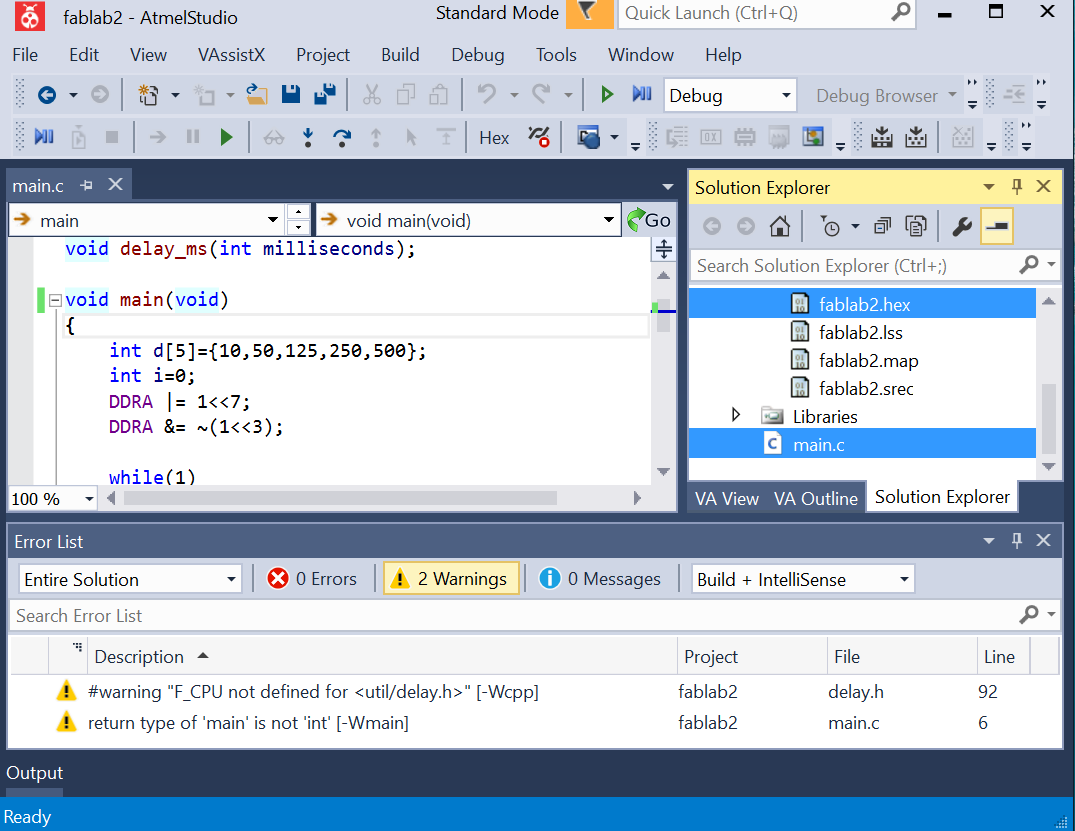Viewport: 1075px width, 831px height.
Task: Click the Save All icon
Action: pos(325,95)
